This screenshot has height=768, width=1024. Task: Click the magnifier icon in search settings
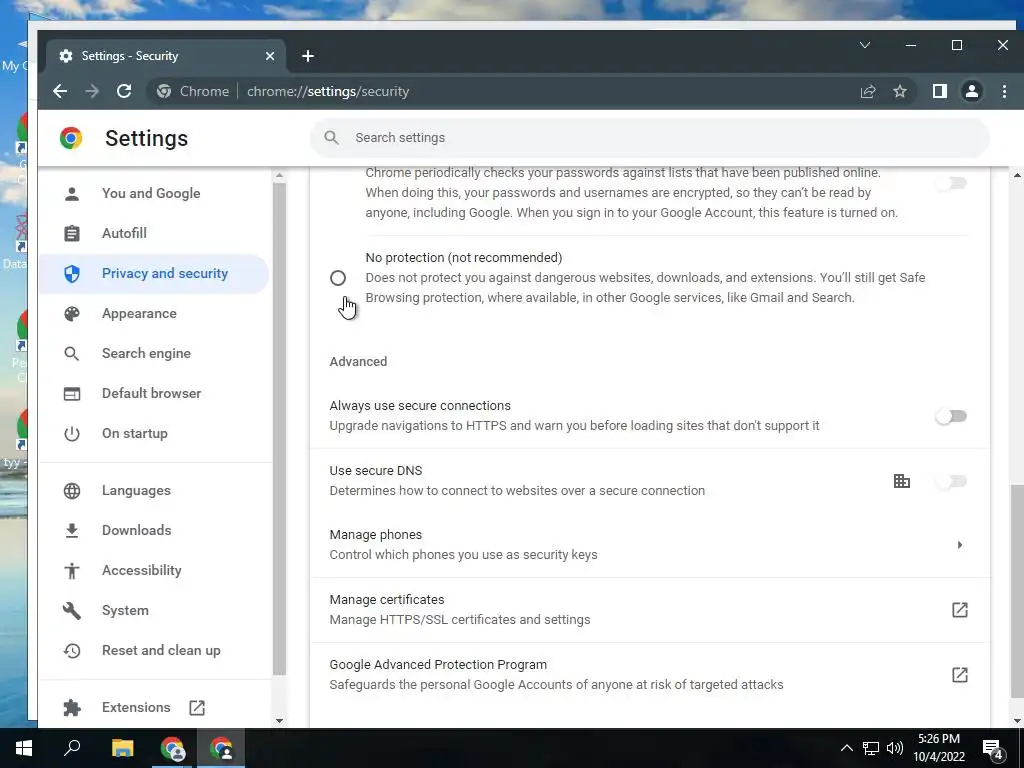click(332, 138)
